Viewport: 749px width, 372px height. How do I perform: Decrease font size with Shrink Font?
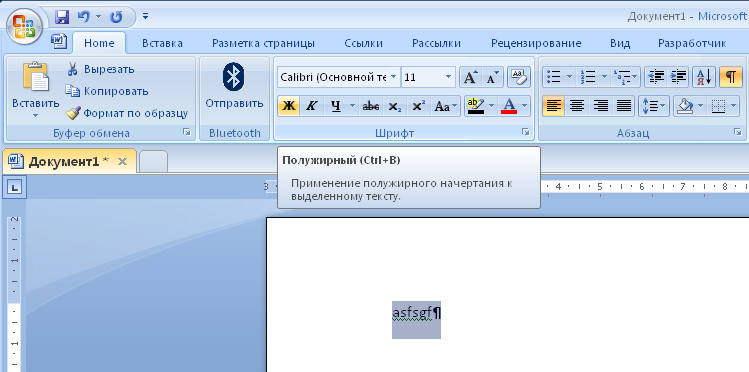pyautogui.click(x=492, y=77)
